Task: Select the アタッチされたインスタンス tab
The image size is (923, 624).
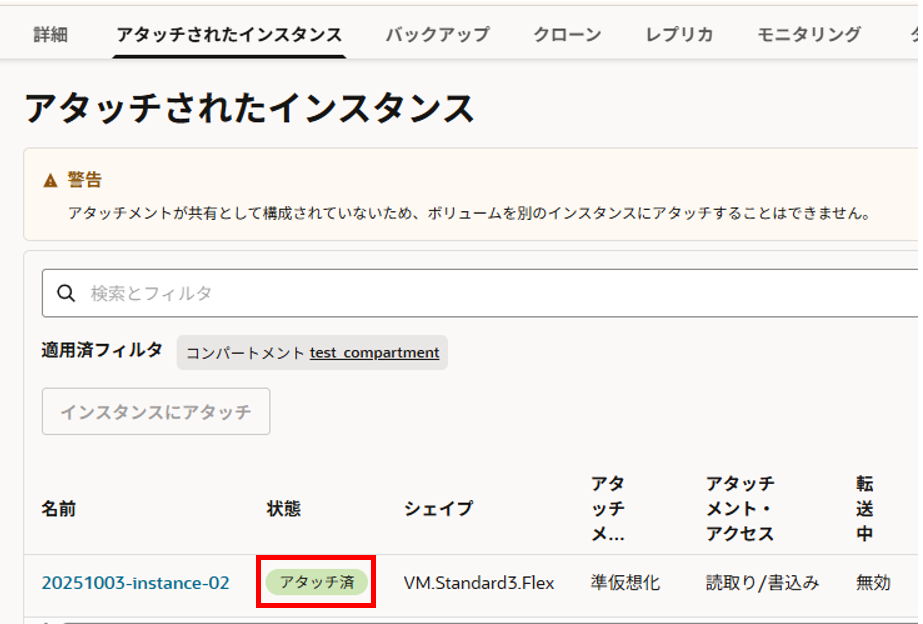Action: [x=229, y=34]
